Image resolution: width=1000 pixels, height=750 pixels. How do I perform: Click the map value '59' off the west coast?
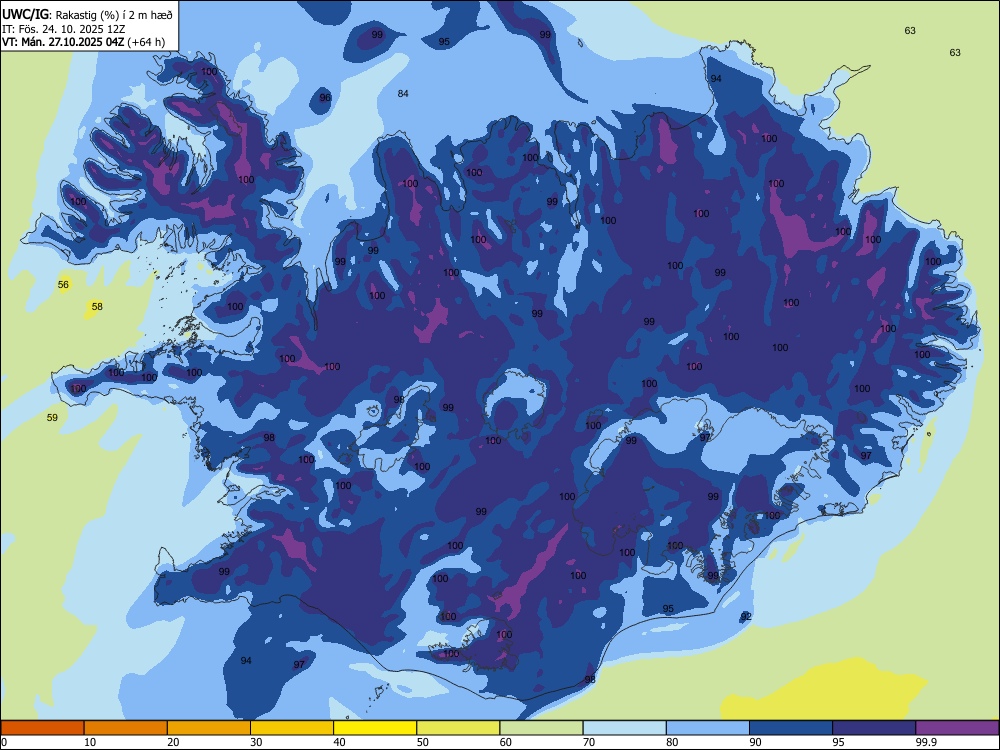coord(52,417)
